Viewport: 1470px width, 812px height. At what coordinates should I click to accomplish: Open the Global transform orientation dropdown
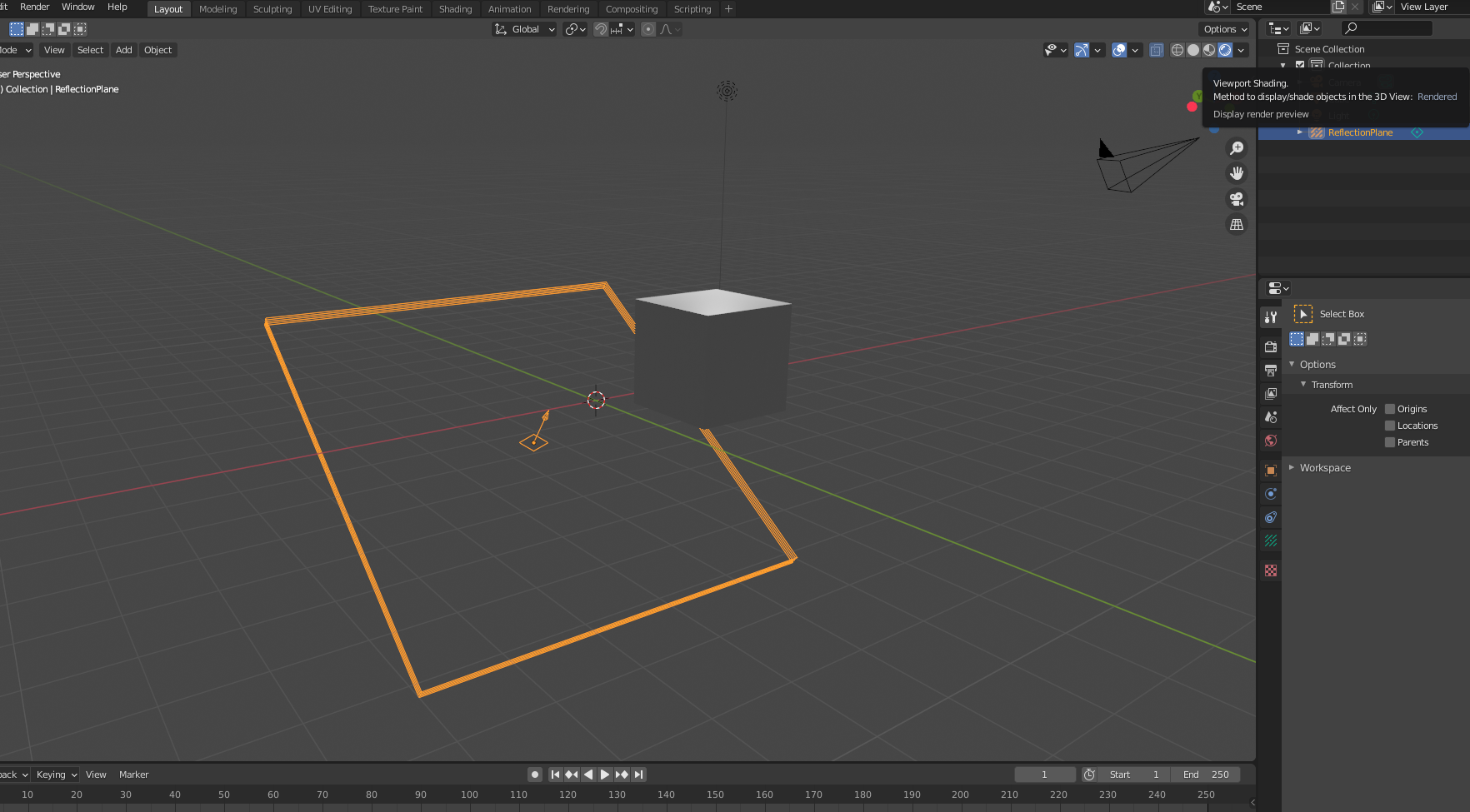tap(524, 29)
